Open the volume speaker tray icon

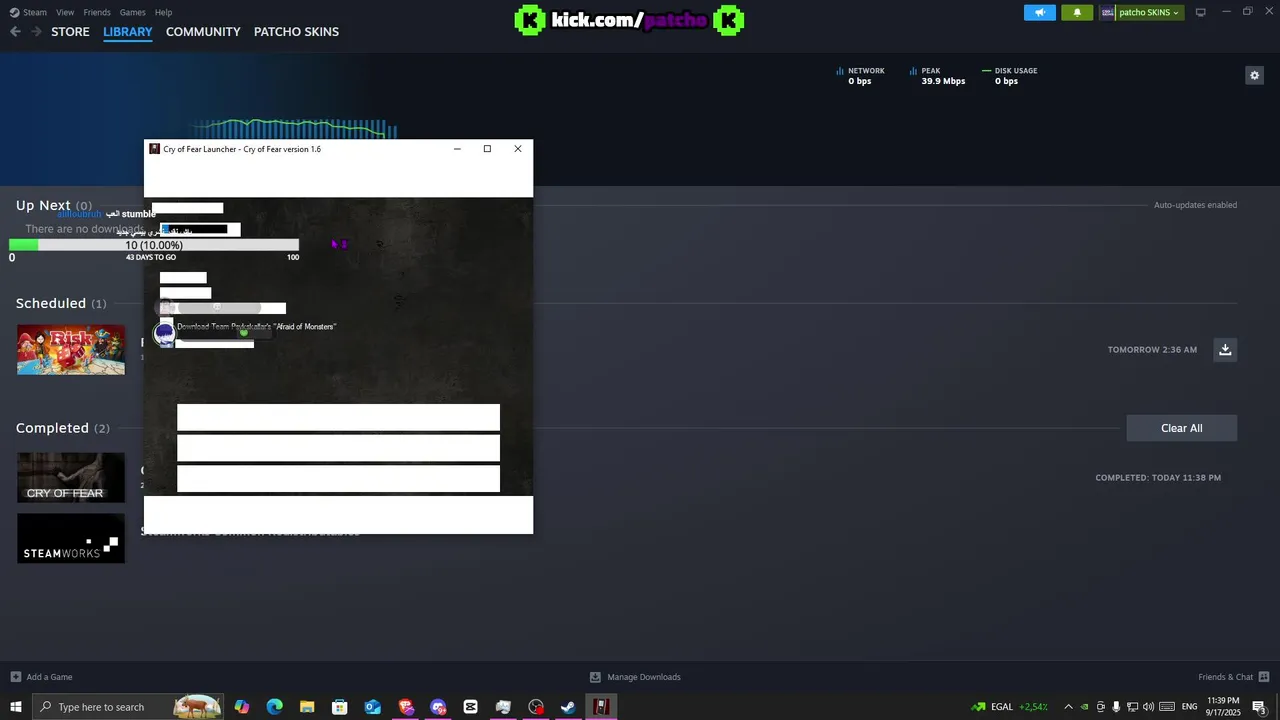(x=1148, y=707)
